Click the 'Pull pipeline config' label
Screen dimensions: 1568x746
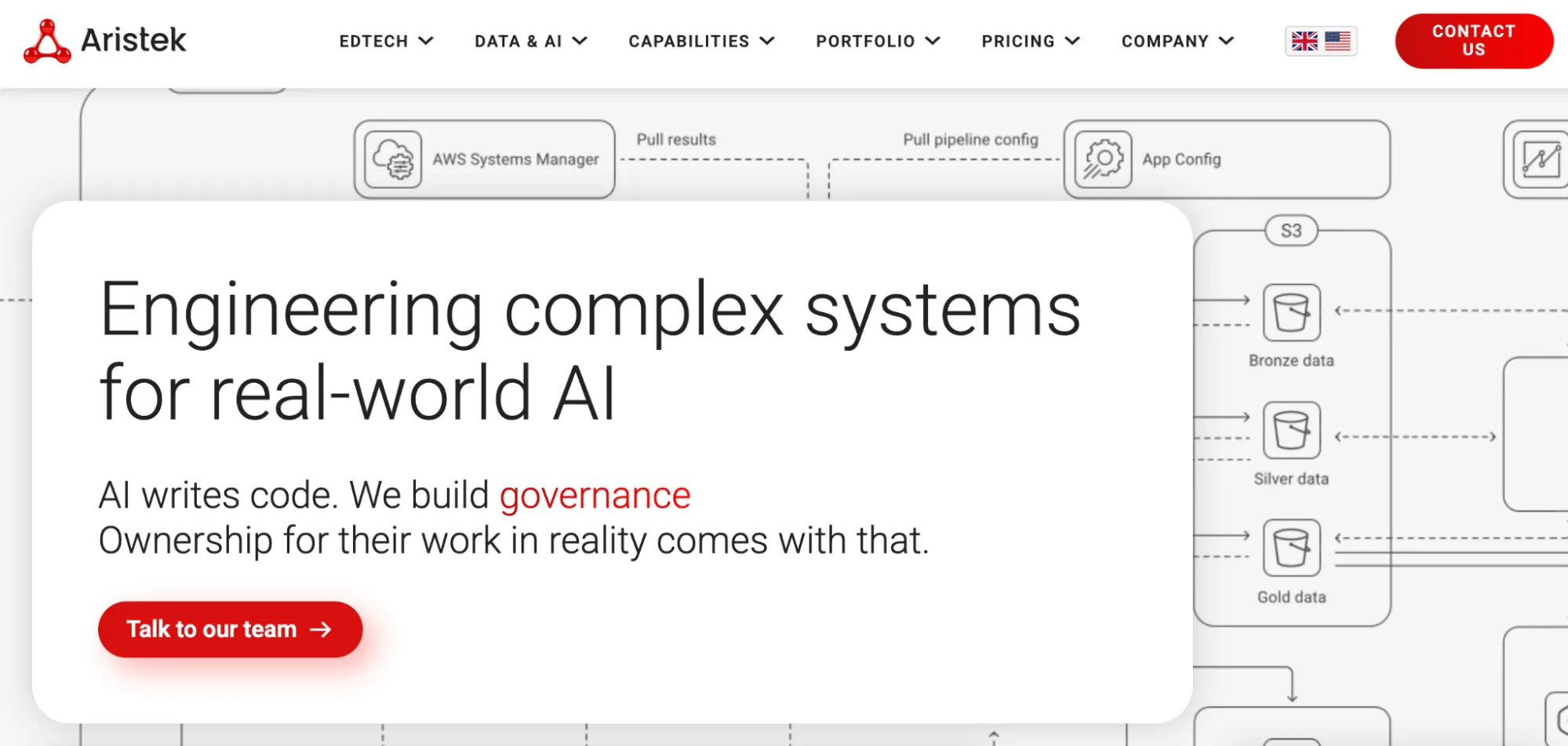pos(970,140)
